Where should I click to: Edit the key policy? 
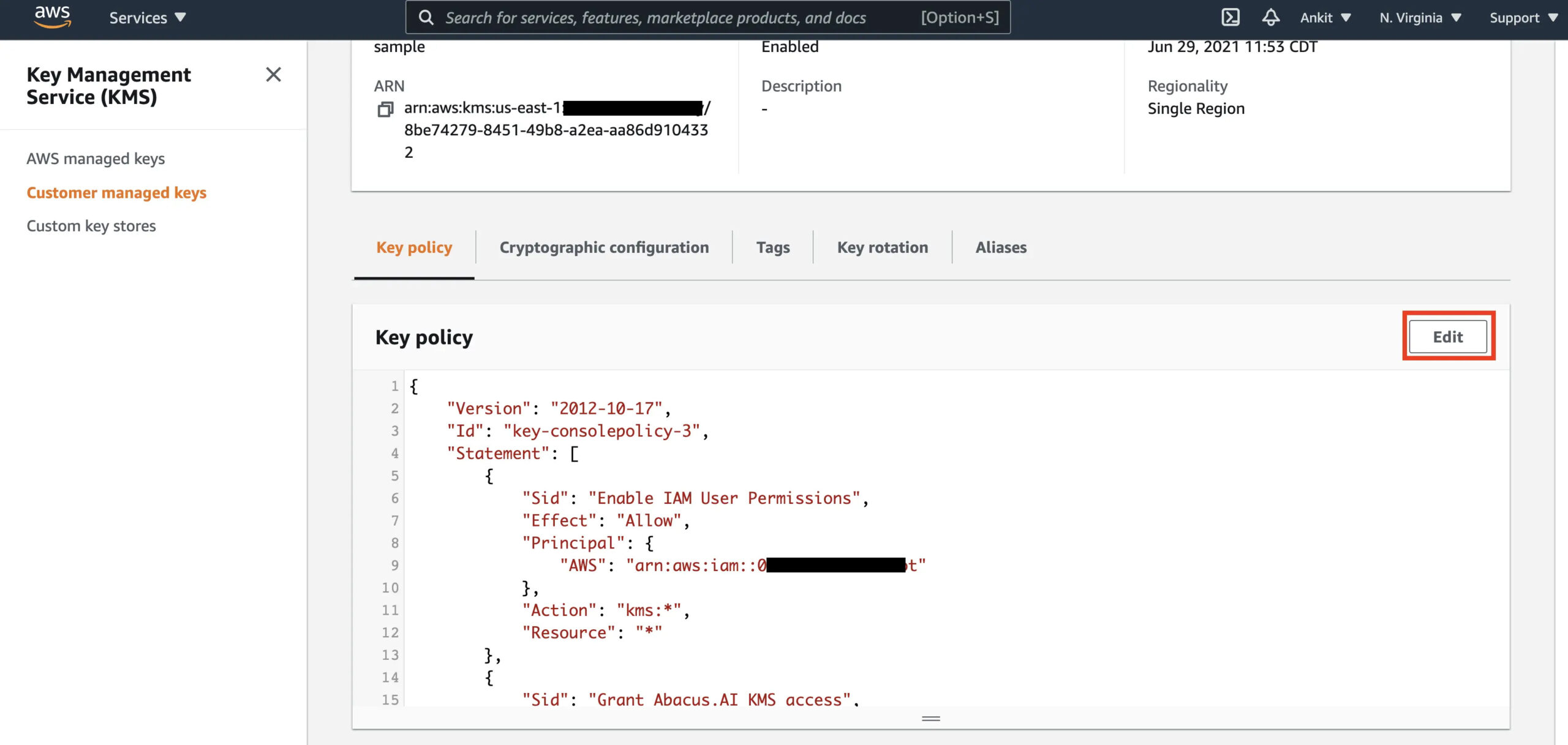tap(1448, 336)
